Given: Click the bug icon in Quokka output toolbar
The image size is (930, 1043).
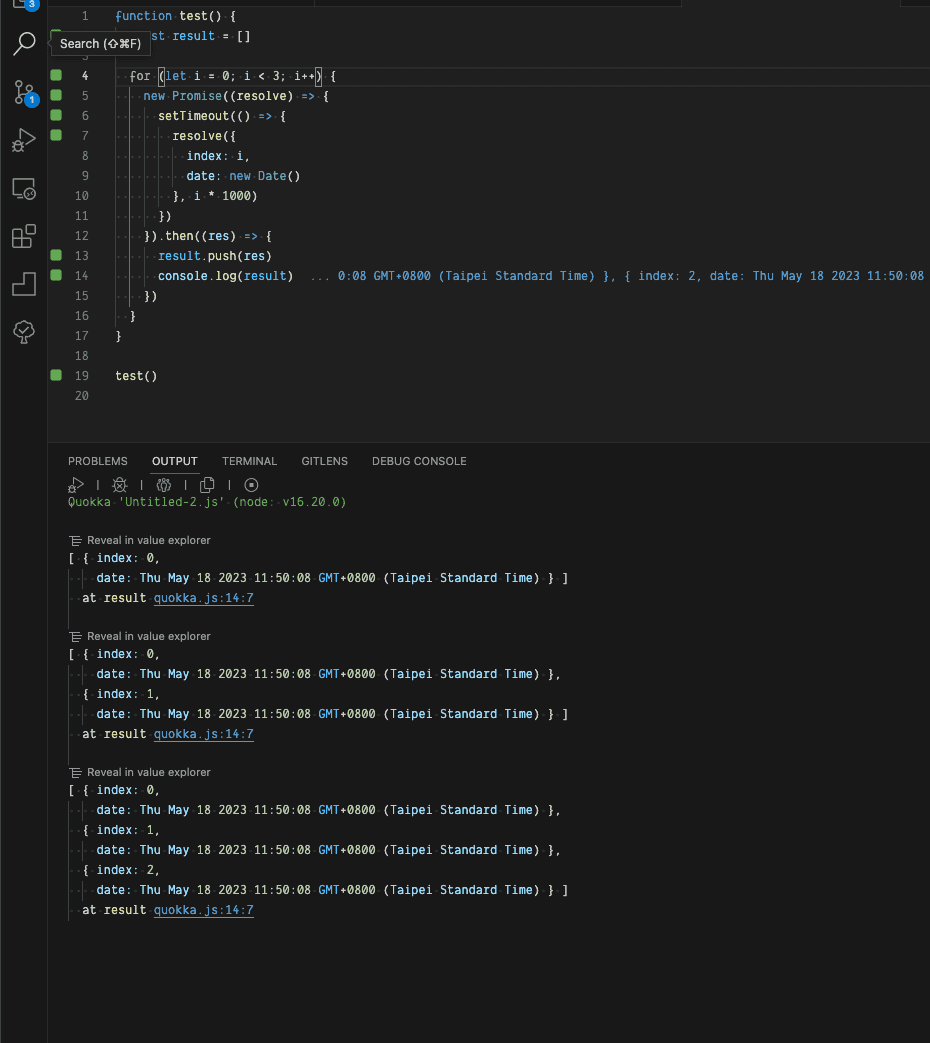Looking at the screenshot, I should (120, 485).
